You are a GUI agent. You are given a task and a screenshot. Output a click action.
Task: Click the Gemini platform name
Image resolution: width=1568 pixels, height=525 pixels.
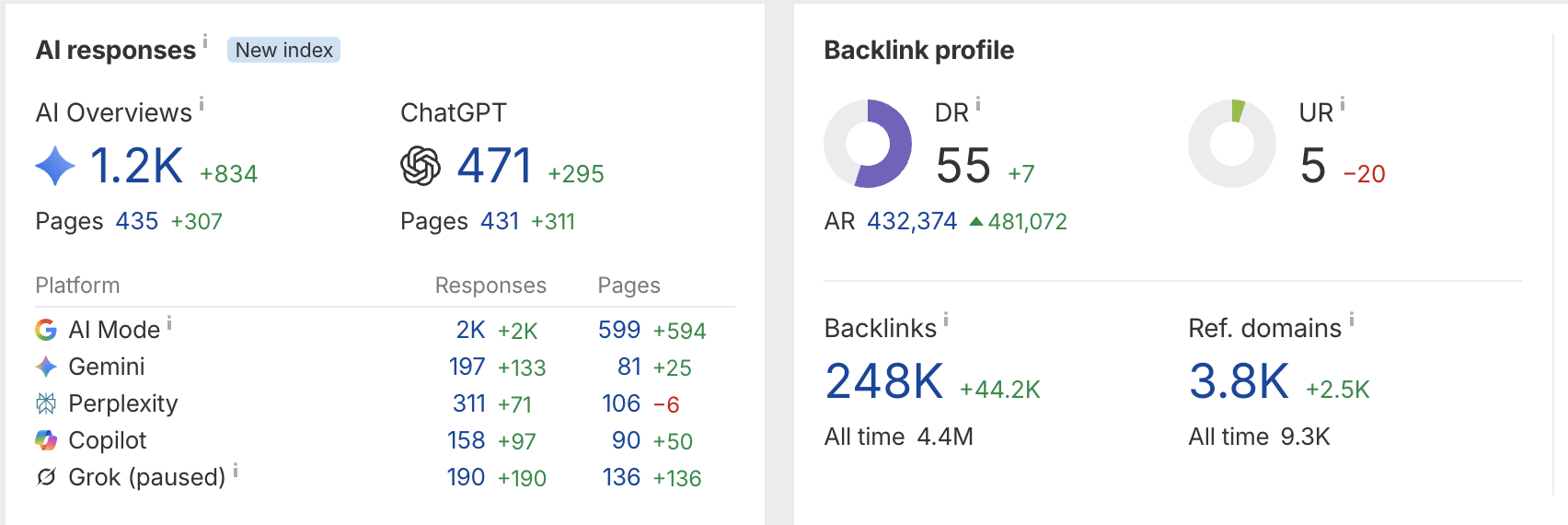tap(107, 367)
